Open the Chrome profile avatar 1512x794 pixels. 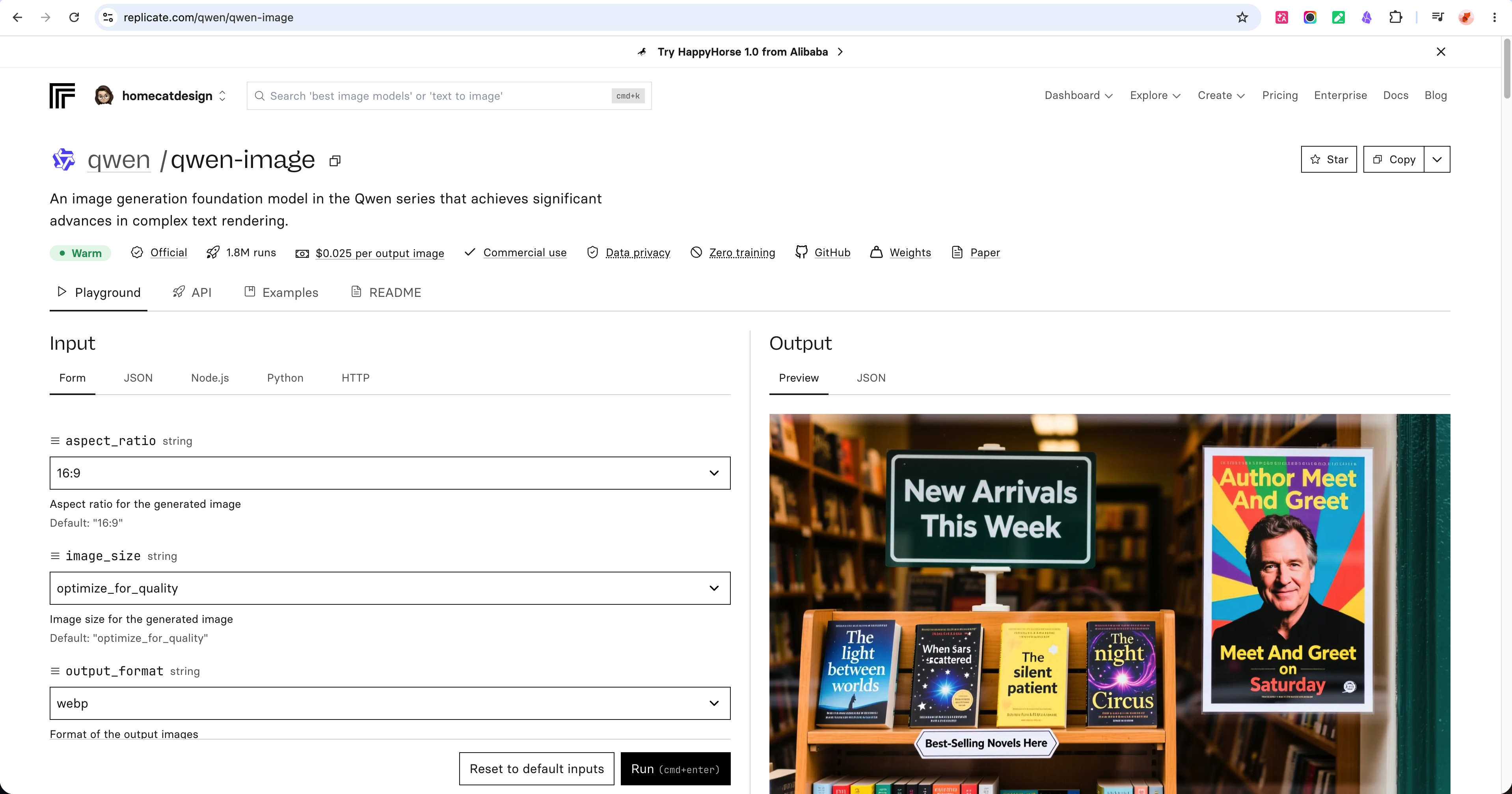[1465, 18]
